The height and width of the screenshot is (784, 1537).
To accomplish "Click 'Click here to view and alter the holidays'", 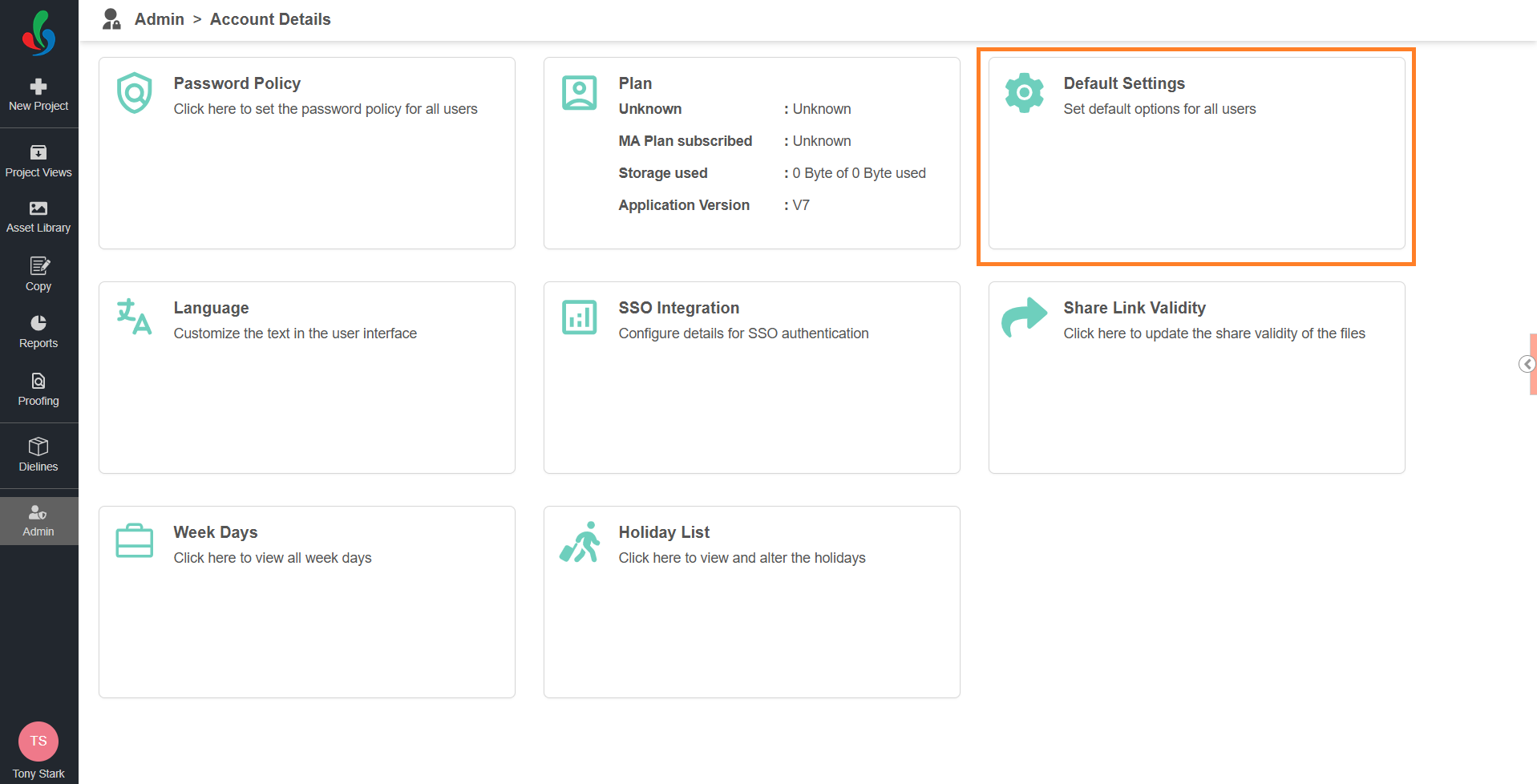I will coord(742,558).
